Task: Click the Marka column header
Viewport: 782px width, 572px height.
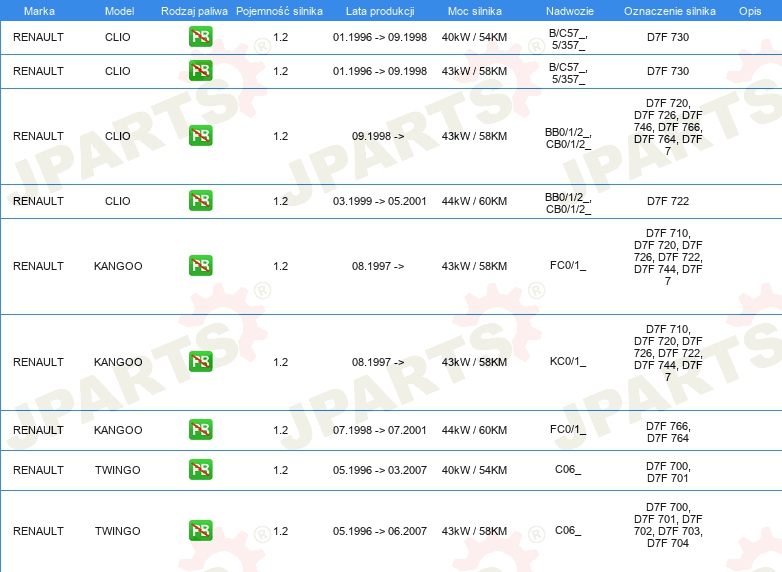Action: click(x=39, y=11)
